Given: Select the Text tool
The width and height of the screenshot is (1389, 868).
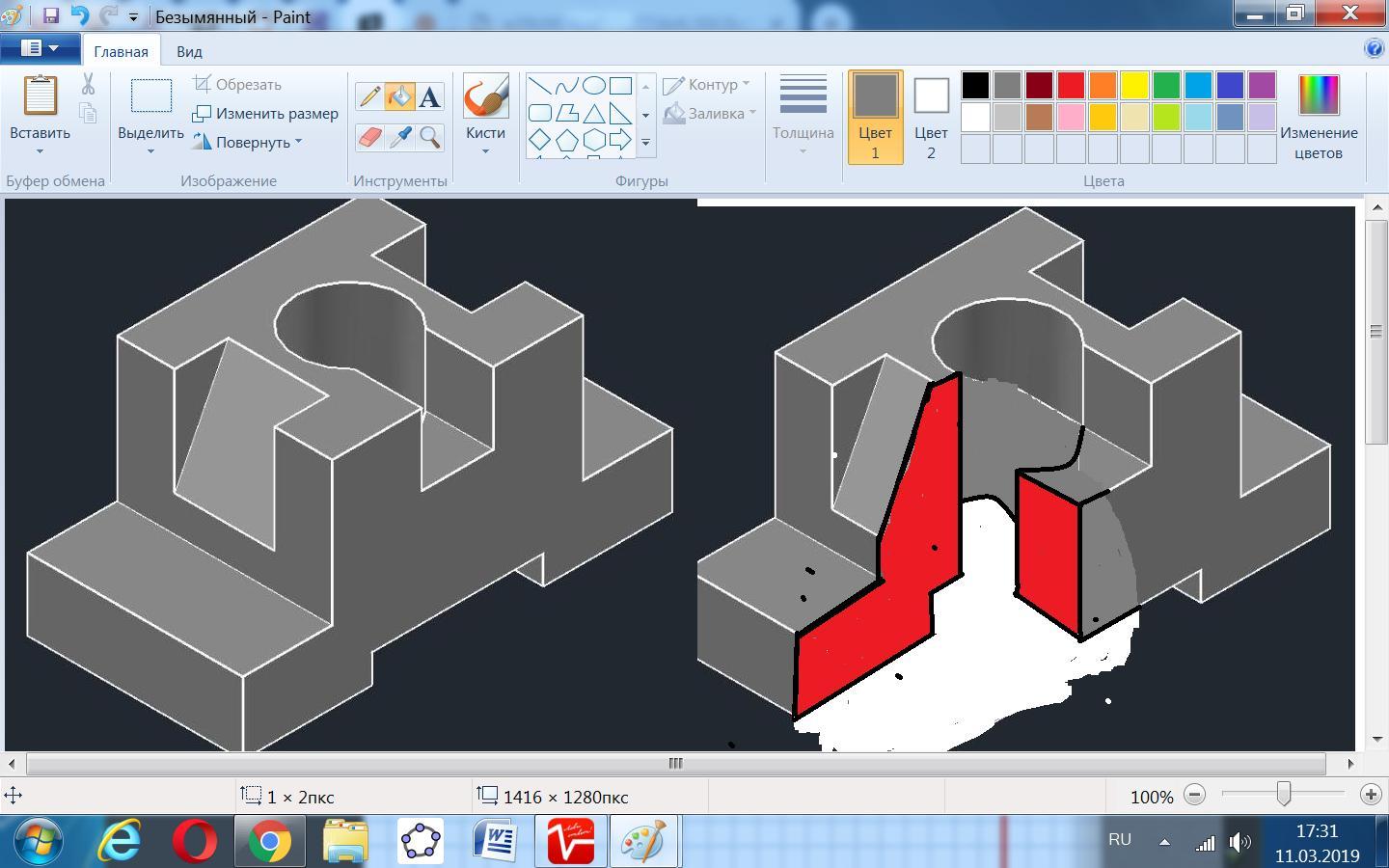Looking at the screenshot, I should [x=430, y=96].
